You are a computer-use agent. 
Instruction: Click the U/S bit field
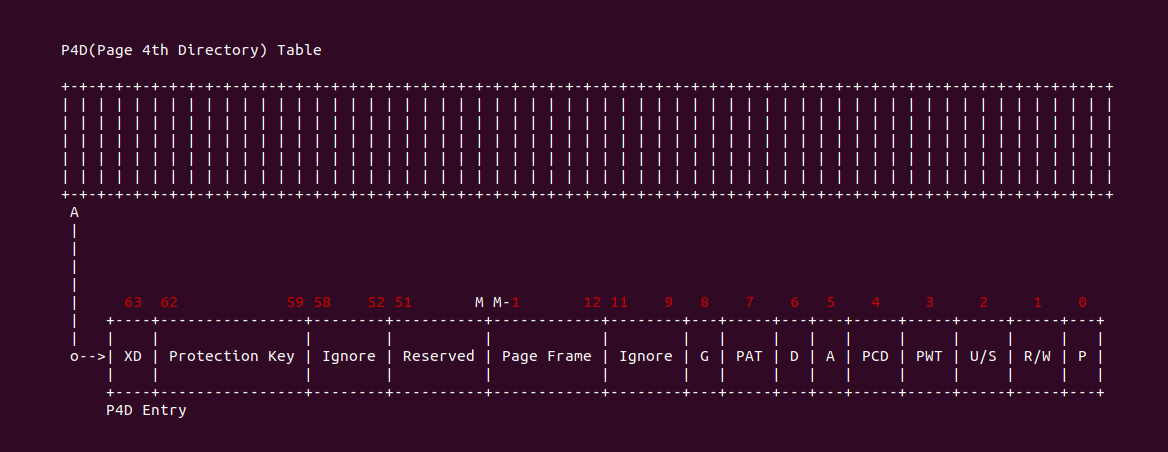983,356
